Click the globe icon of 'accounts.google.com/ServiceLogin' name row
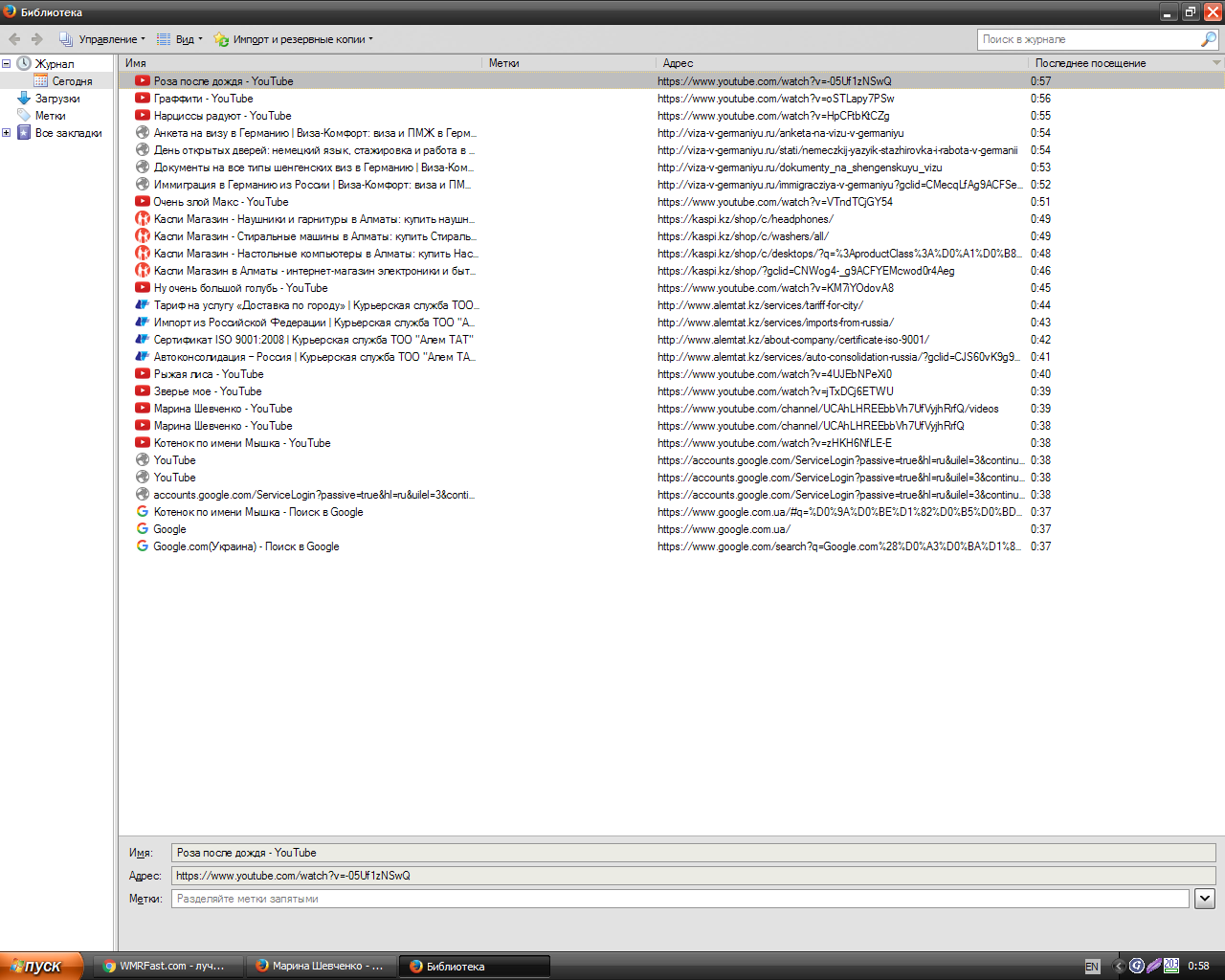Screen dimensions: 1225x980 143,495
